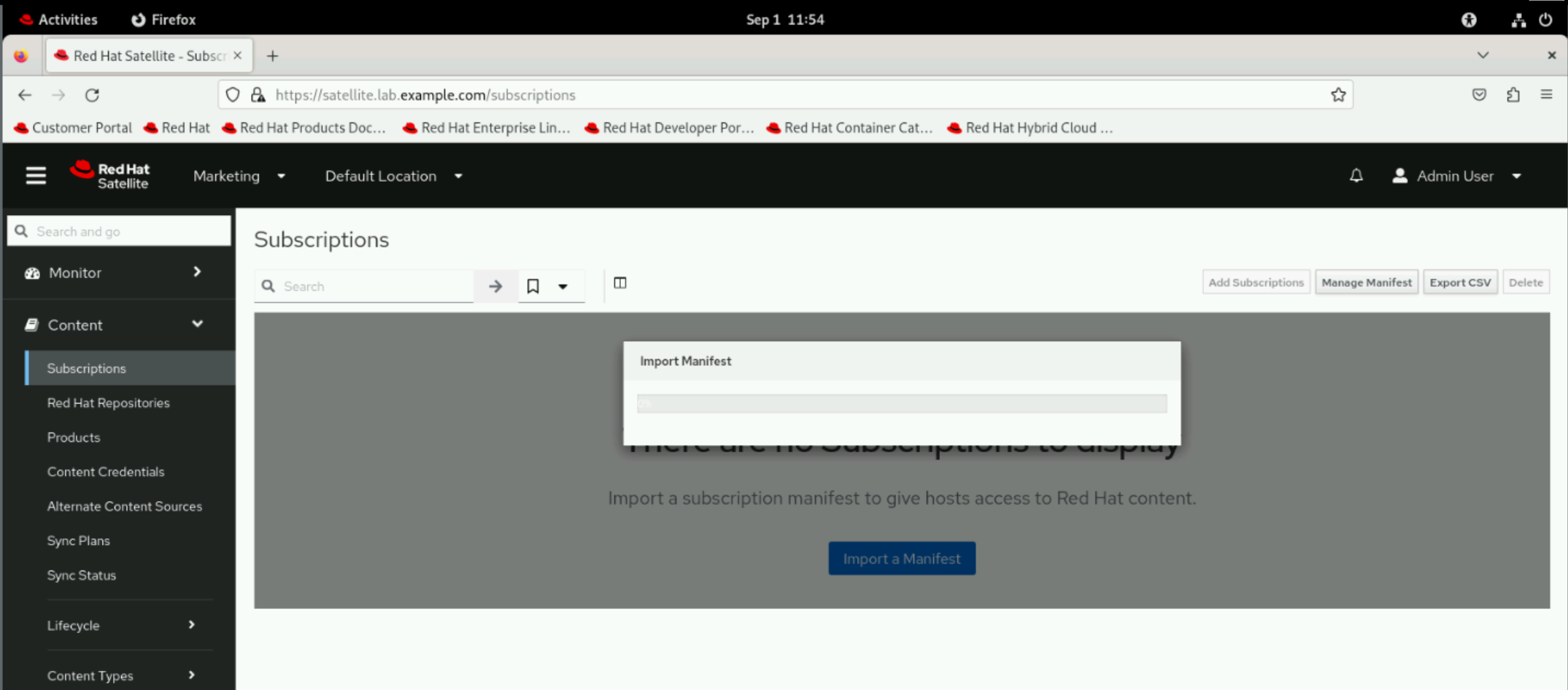This screenshot has width=1568, height=690.
Task: Click the Monitor dashboard icon
Action: point(32,273)
